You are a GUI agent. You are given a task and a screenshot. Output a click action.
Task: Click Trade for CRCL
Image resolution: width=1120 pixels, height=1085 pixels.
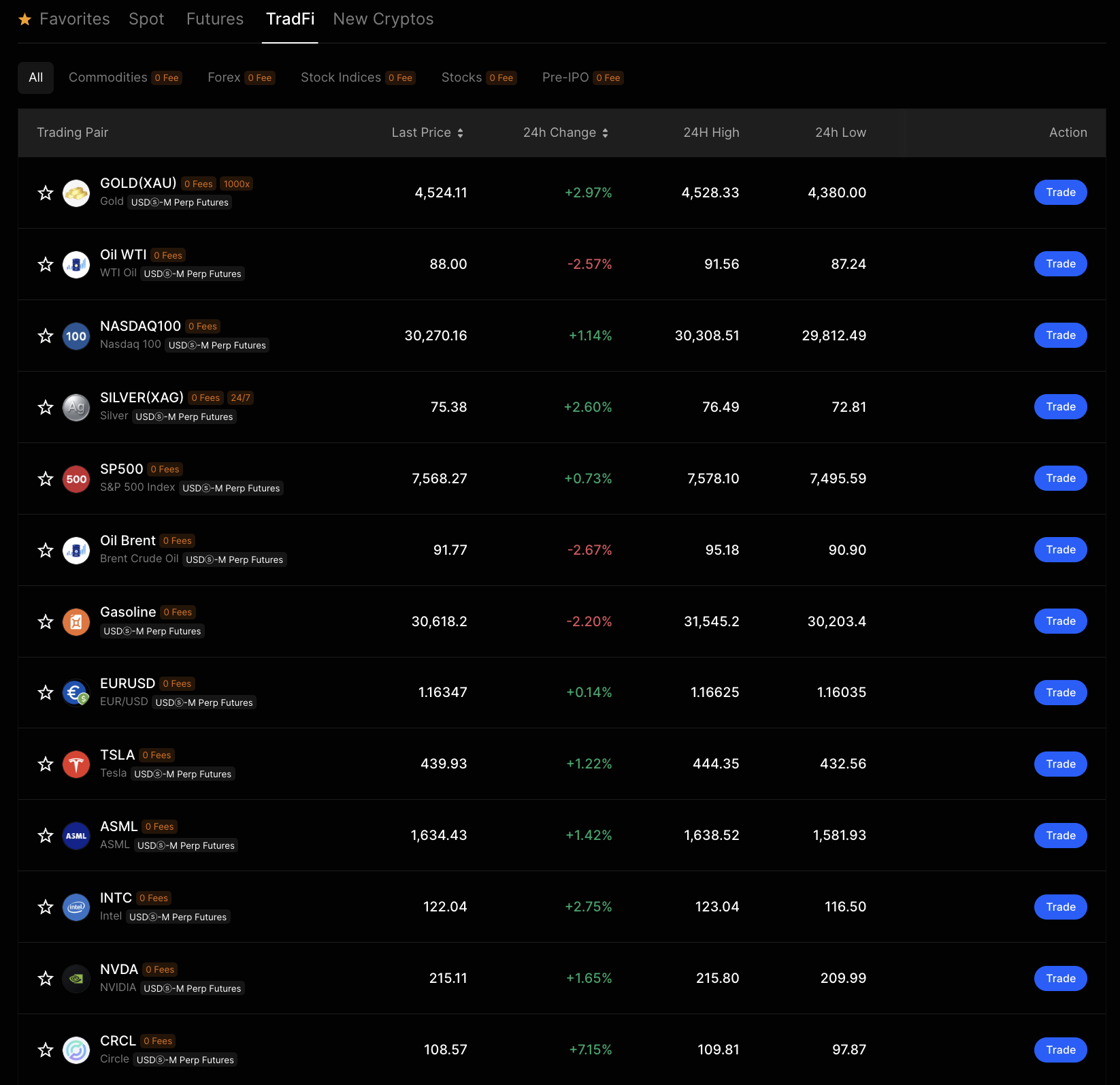click(1061, 1050)
